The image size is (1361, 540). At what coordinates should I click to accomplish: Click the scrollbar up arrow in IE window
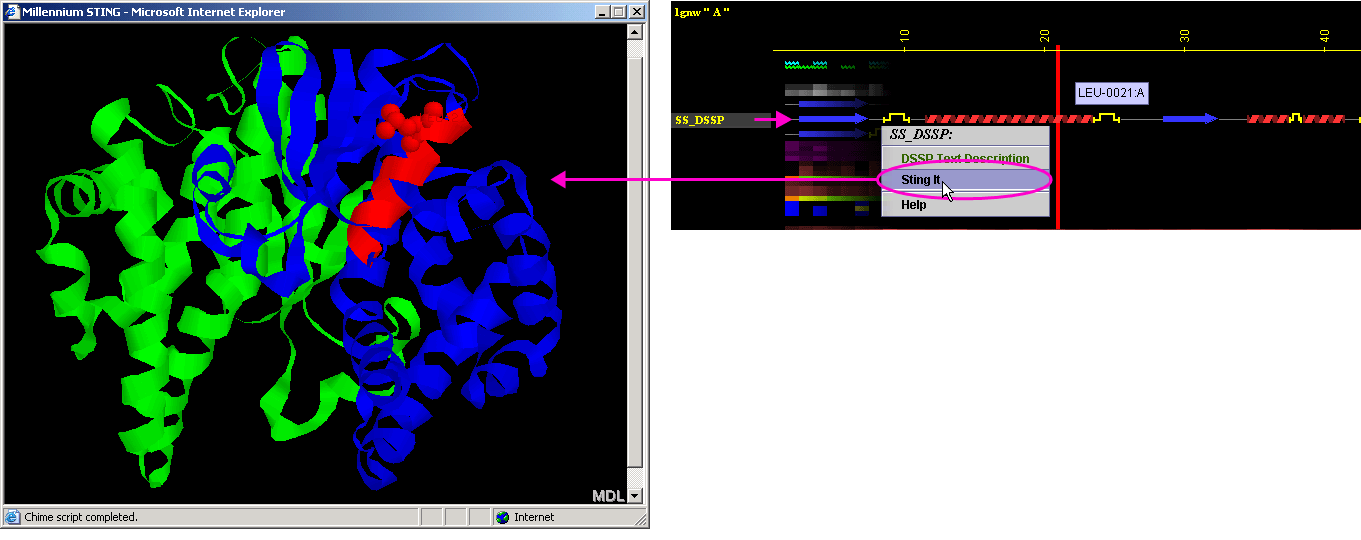click(635, 32)
